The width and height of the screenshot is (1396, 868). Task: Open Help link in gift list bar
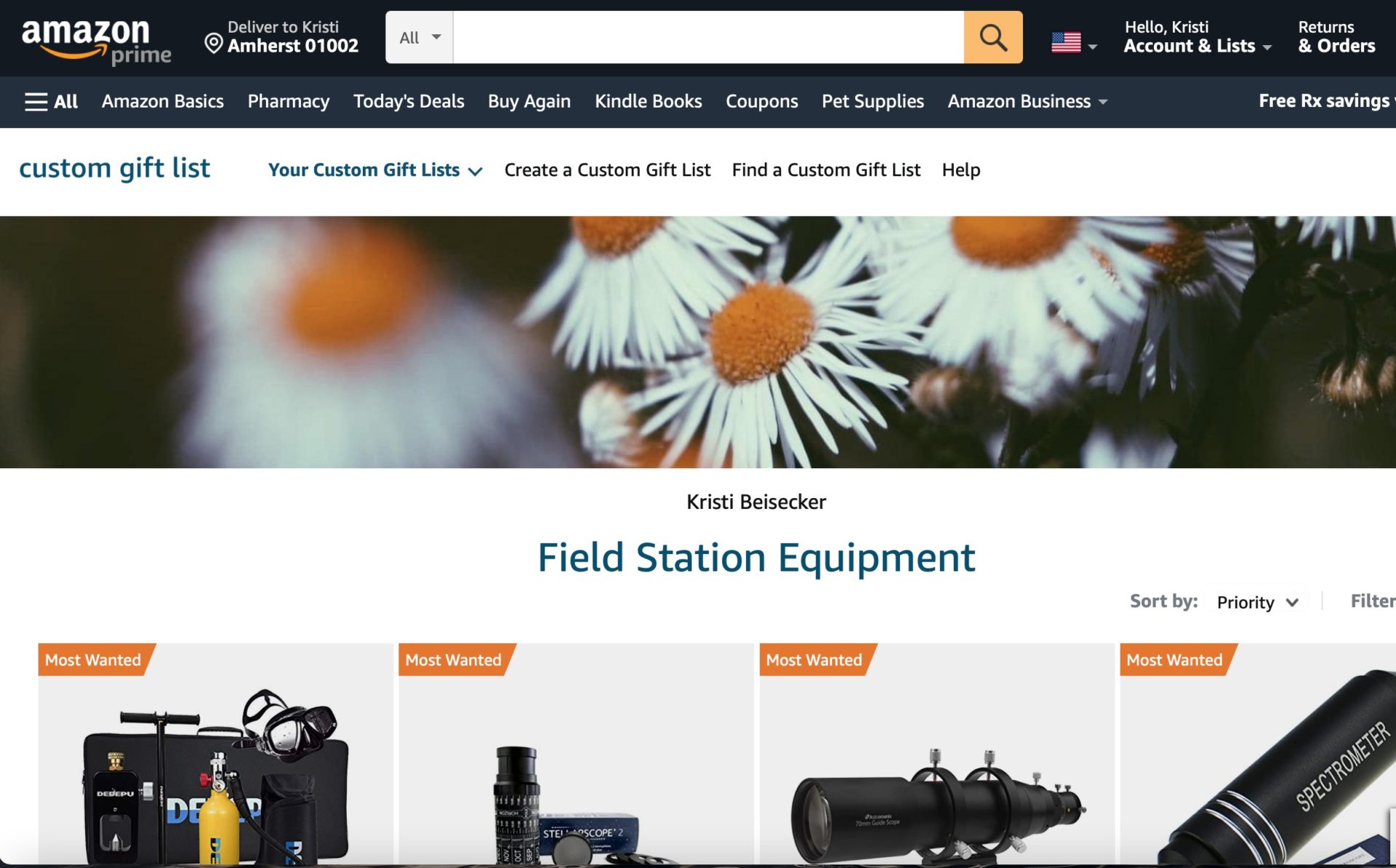(960, 170)
